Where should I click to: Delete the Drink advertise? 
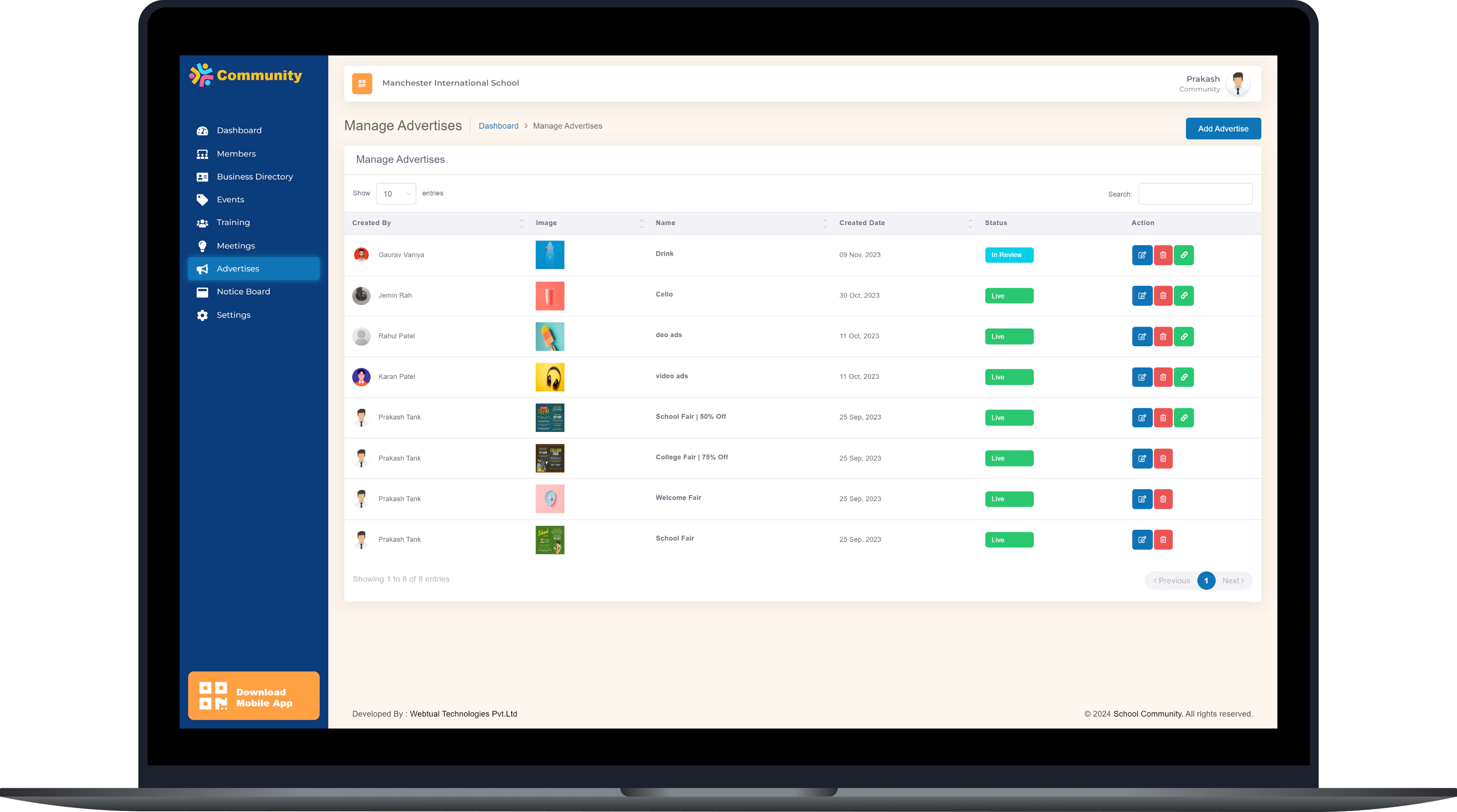point(1163,255)
